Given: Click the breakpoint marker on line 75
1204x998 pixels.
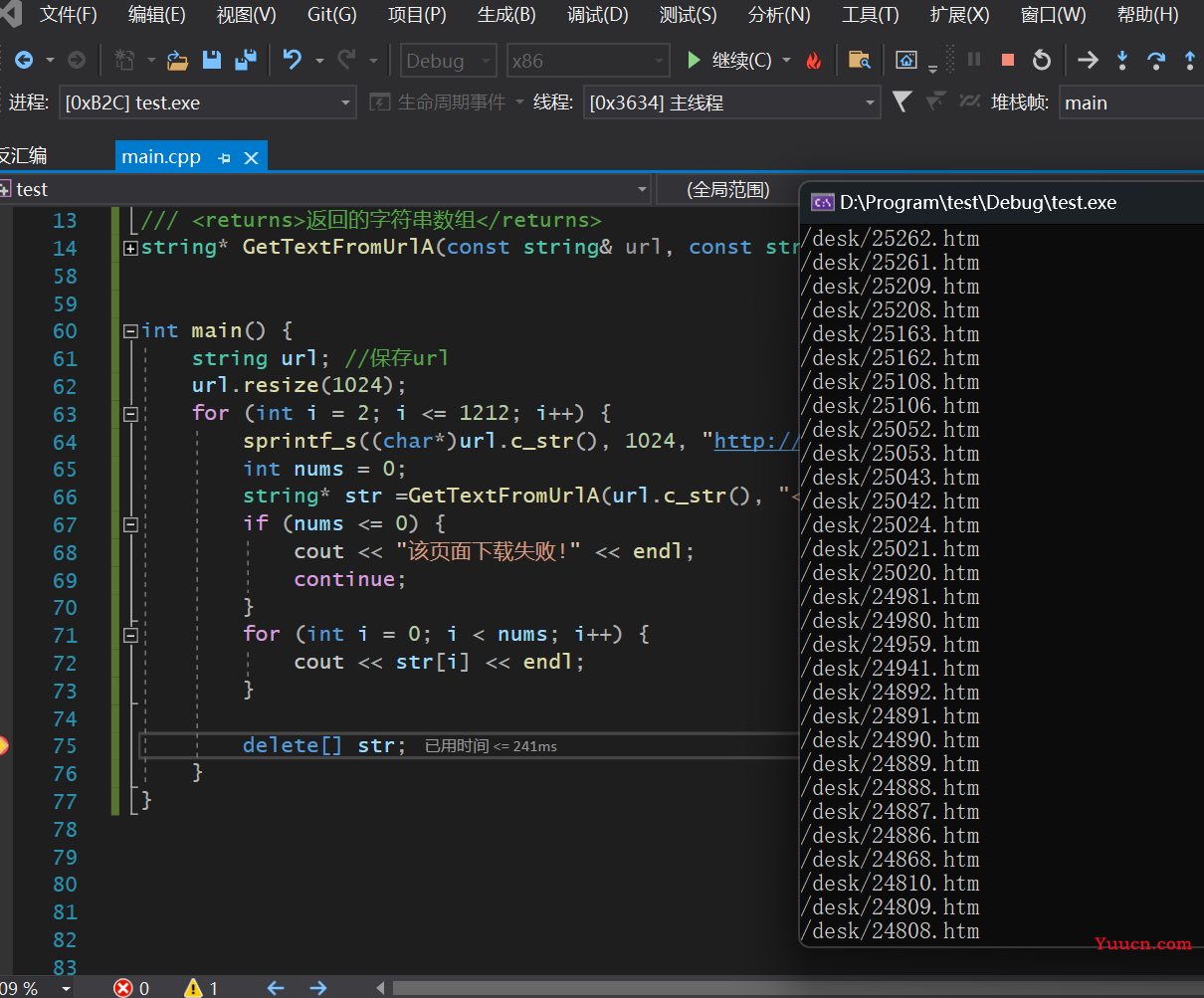Looking at the screenshot, I should [x=4, y=745].
